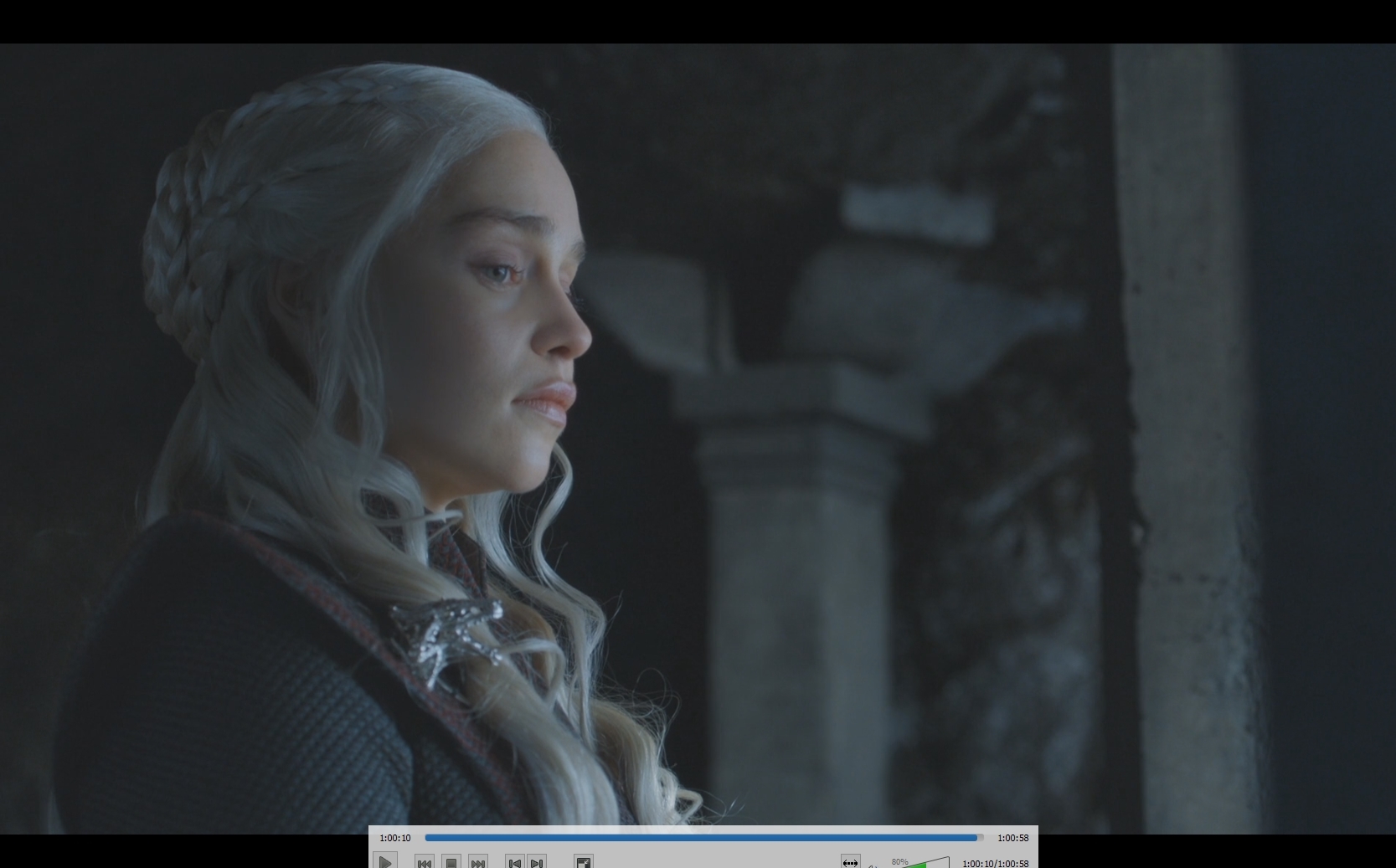
Task: Click the elapsed time 1:00:10 beside the seek bar
Action: tap(395, 838)
